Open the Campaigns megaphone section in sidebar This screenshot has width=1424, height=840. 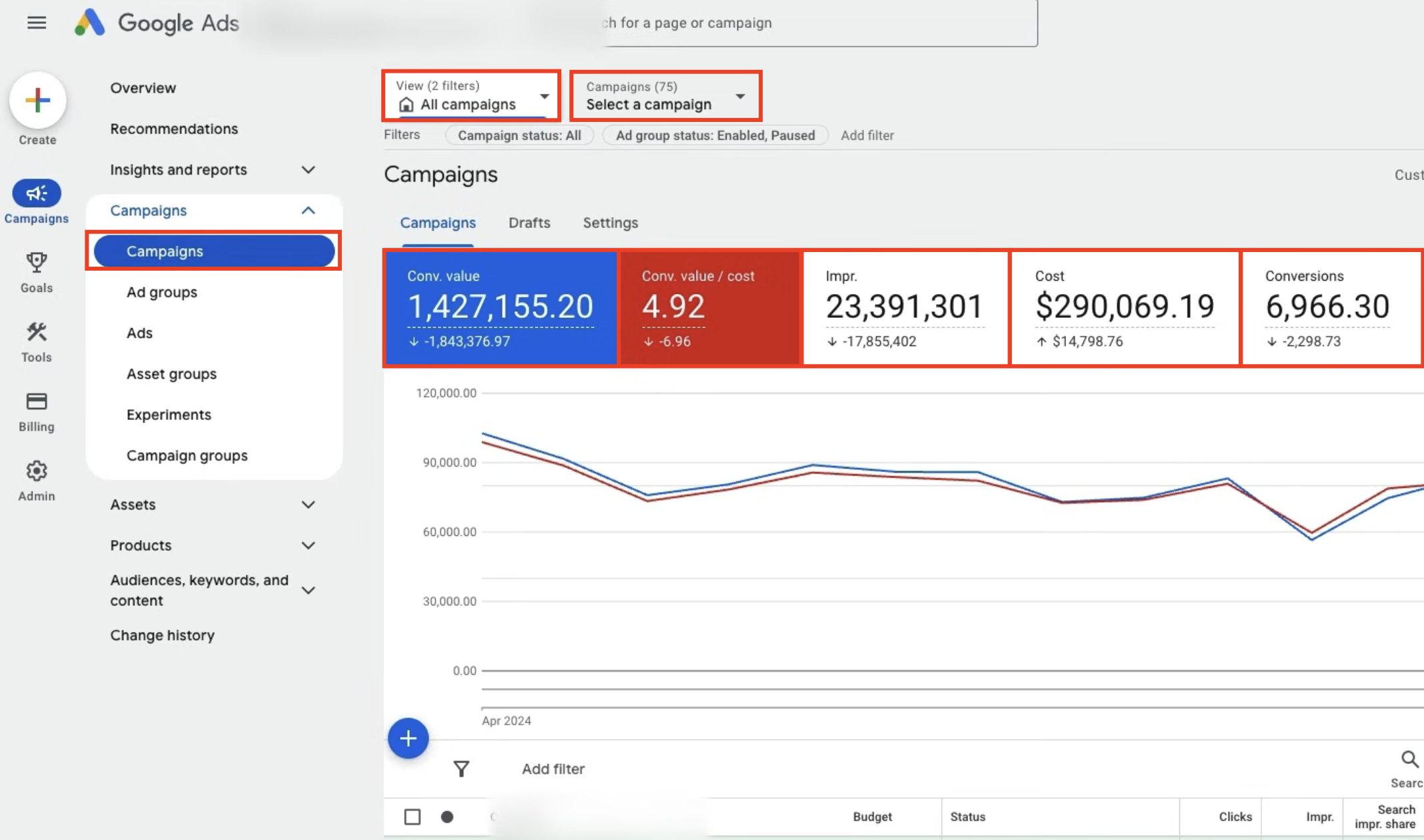tap(37, 193)
